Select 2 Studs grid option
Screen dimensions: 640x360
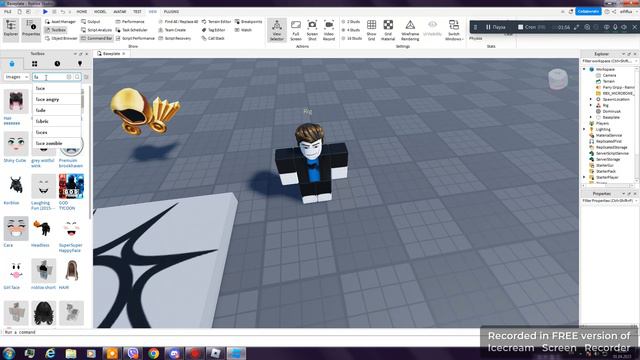pos(351,21)
